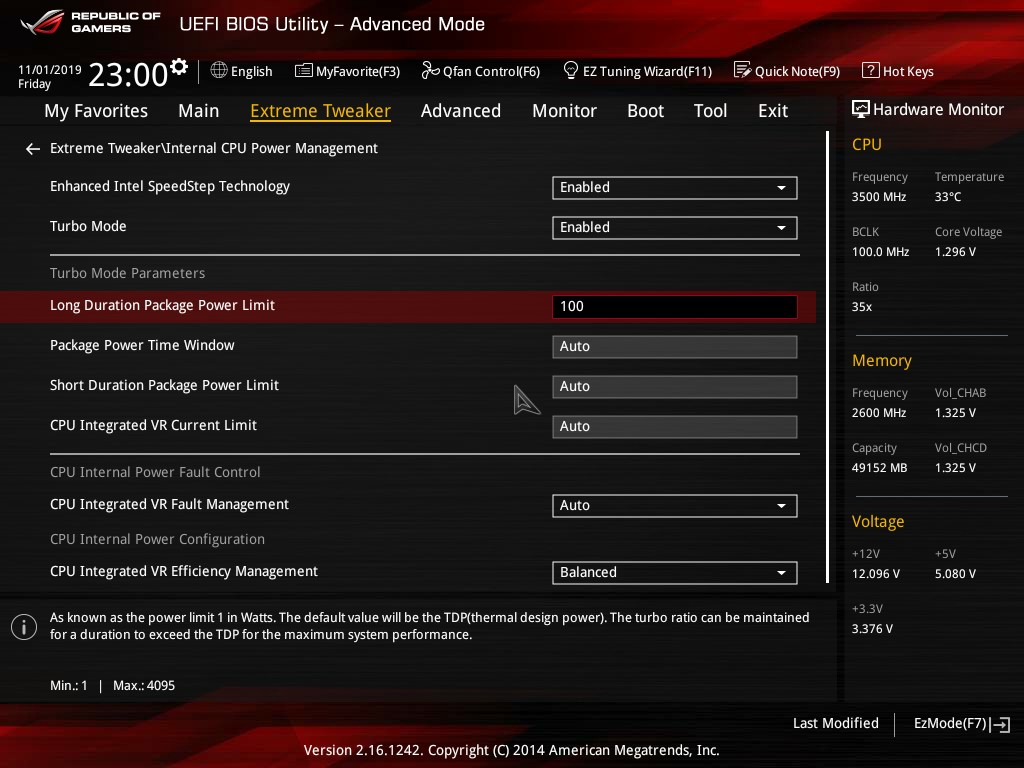This screenshot has height=768, width=1024.
Task: Click the MyFavorite list icon
Action: (304, 71)
